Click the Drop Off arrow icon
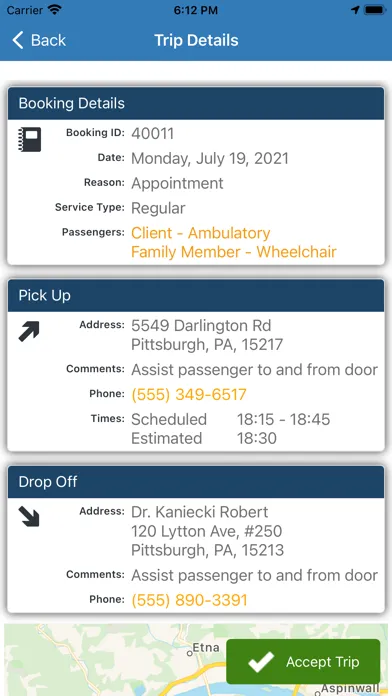392x696 pixels. pyautogui.click(x=29, y=517)
